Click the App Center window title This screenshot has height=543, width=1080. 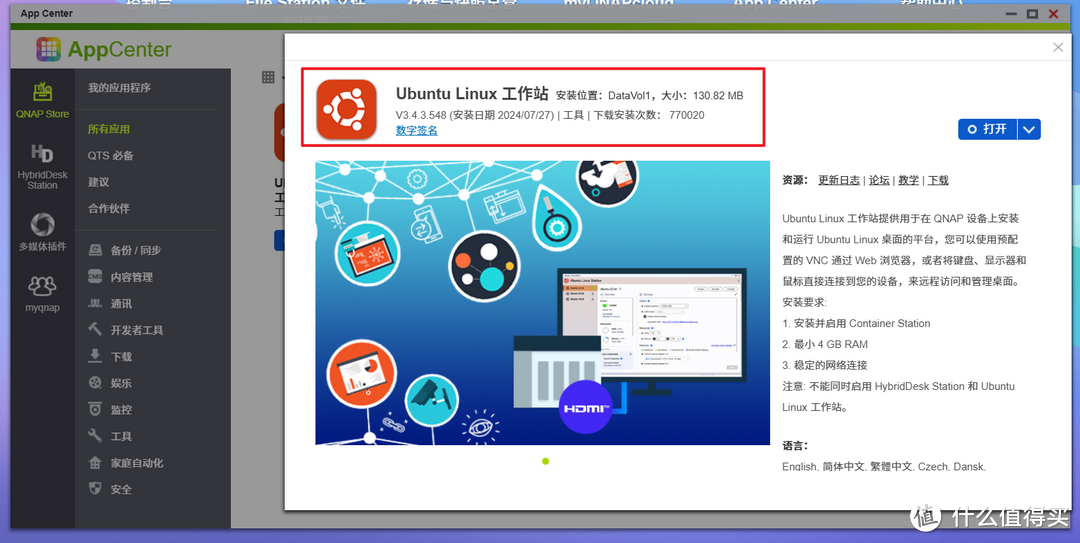46,13
